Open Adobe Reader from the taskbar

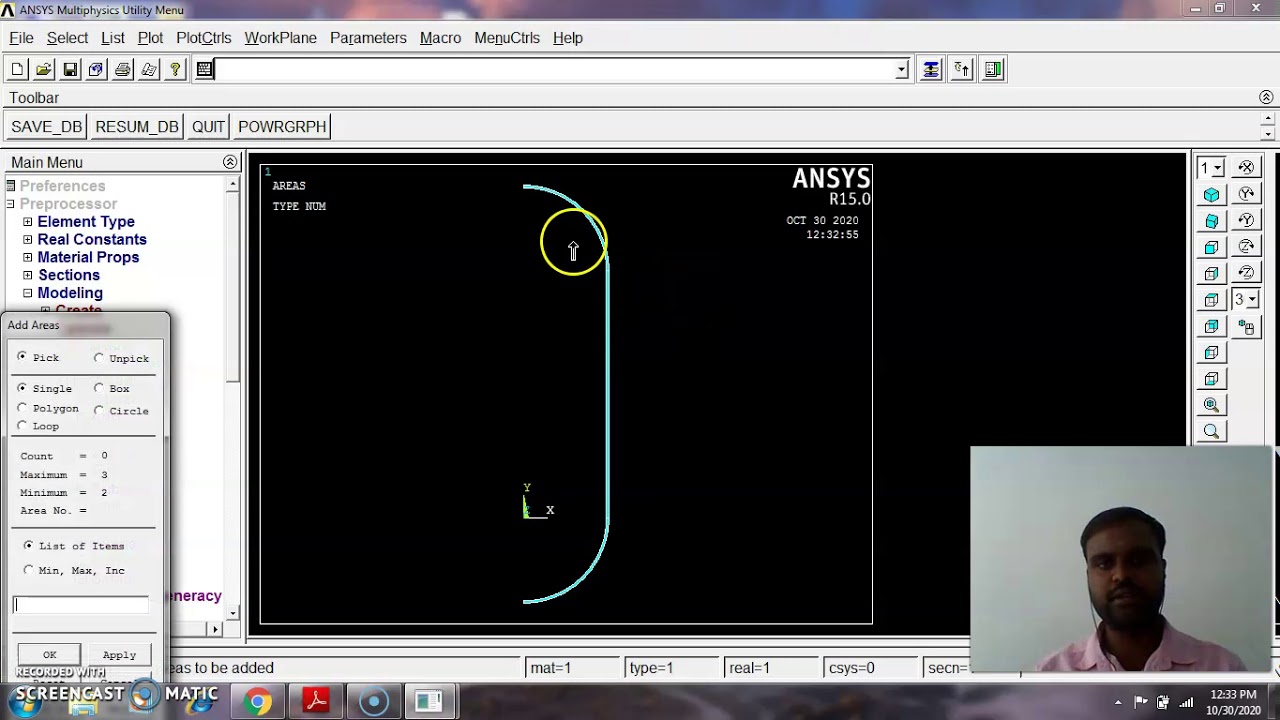tap(316, 702)
